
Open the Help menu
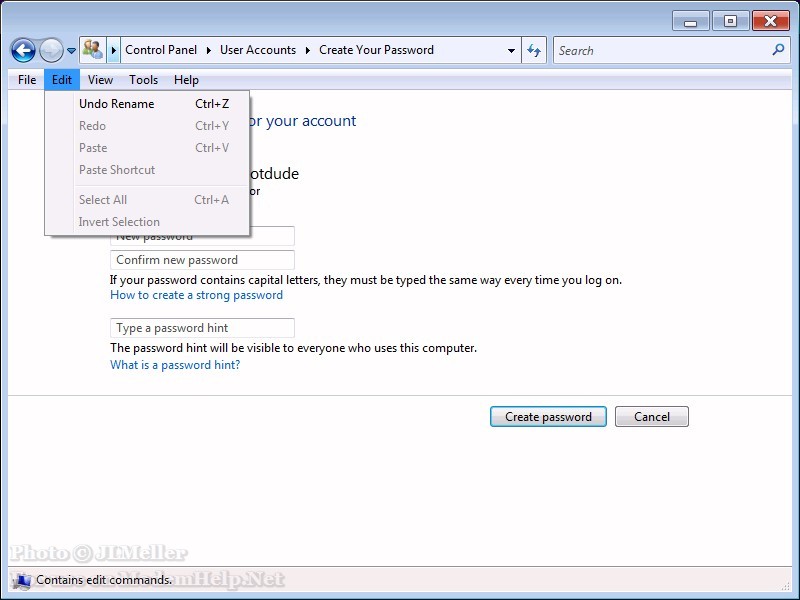pos(186,80)
